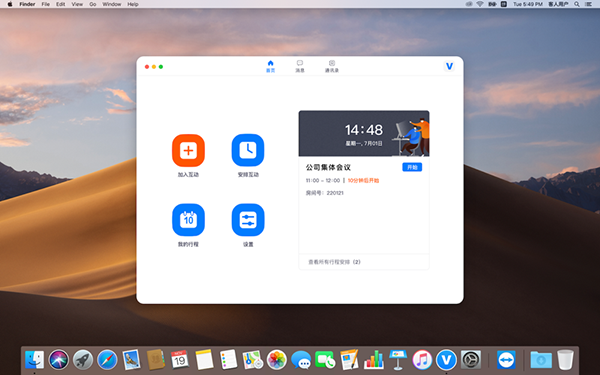Click the 公司集体会议 meeting title

point(328,167)
